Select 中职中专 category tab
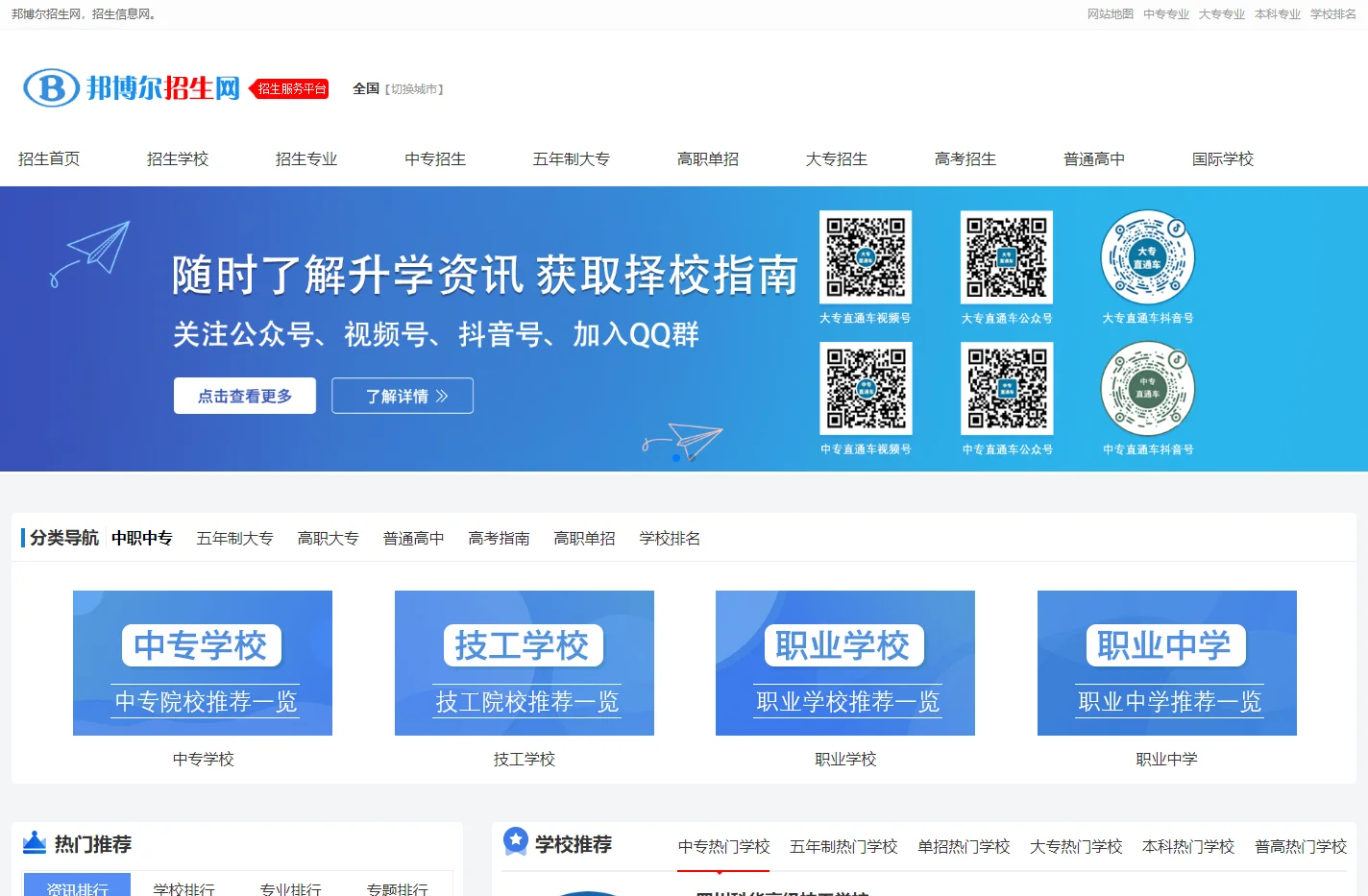Image resolution: width=1368 pixels, height=896 pixels. pos(142,539)
